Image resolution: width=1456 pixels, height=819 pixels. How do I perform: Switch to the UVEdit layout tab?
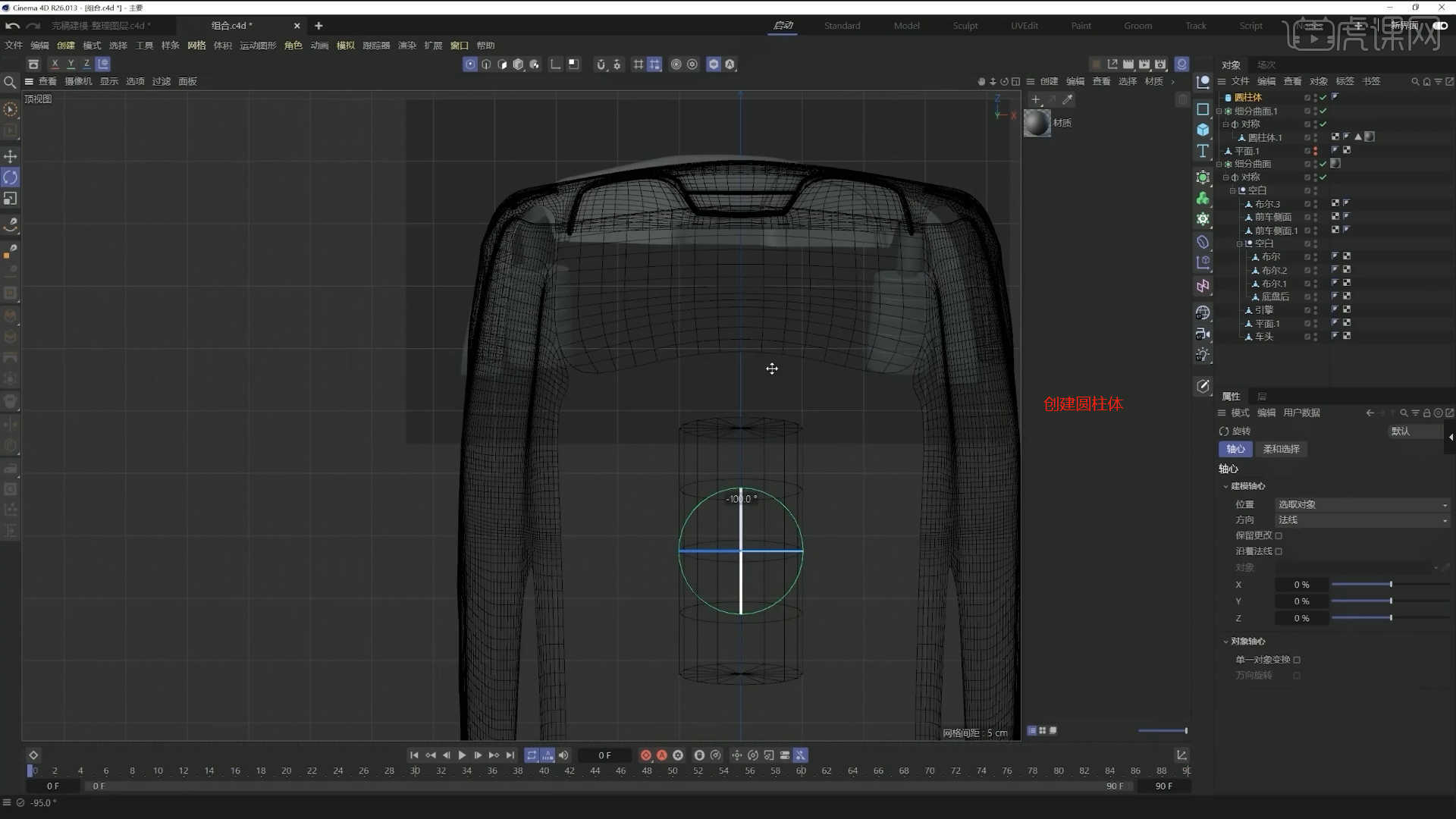[x=1024, y=26]
